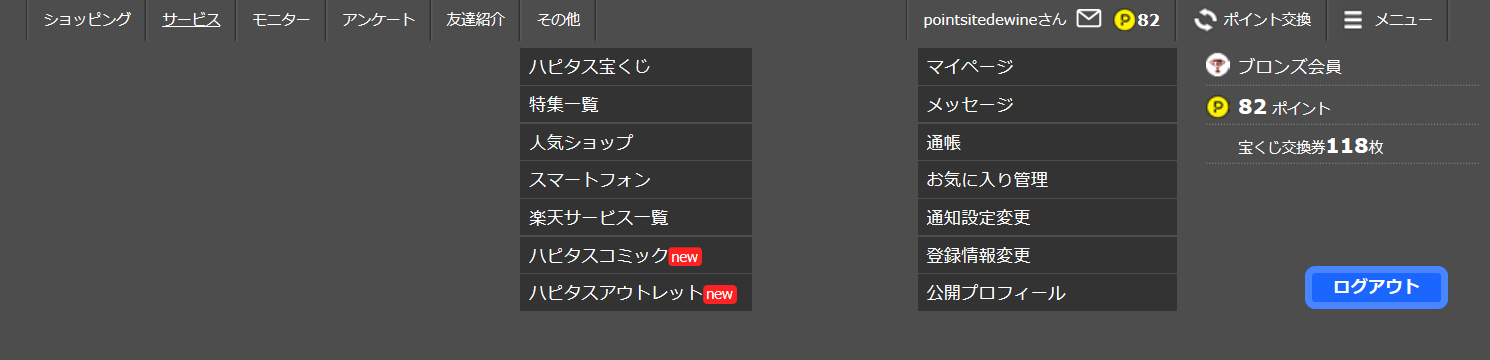
Task: Expand the サービス navigation menu
Action: pyautogui.click(x=191, y=19)
